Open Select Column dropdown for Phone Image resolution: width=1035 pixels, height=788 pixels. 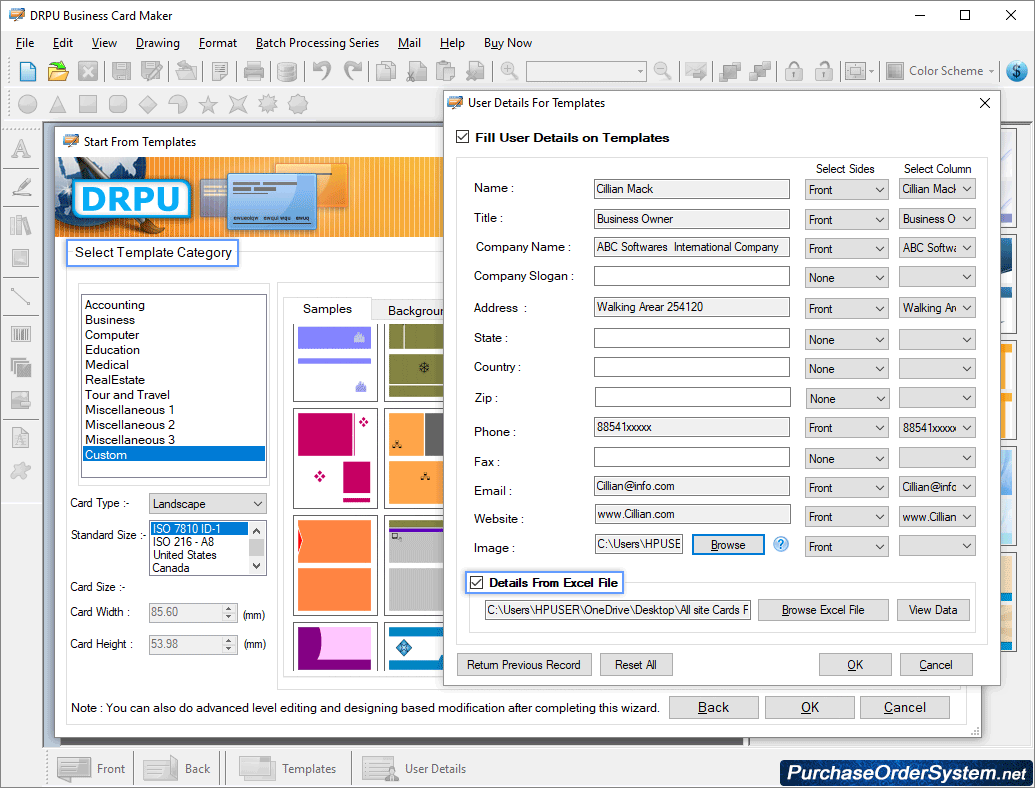pyautogui.click(x=937, y=428)
